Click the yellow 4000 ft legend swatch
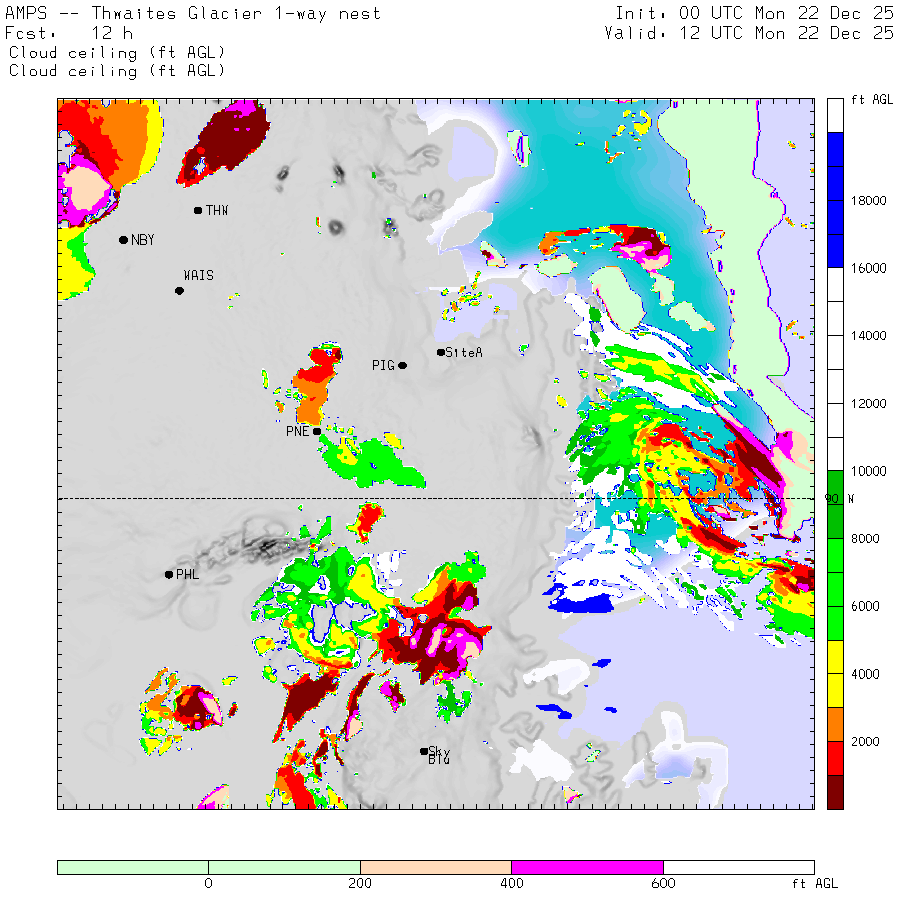 pyautogui.click(x=835, y=674)
